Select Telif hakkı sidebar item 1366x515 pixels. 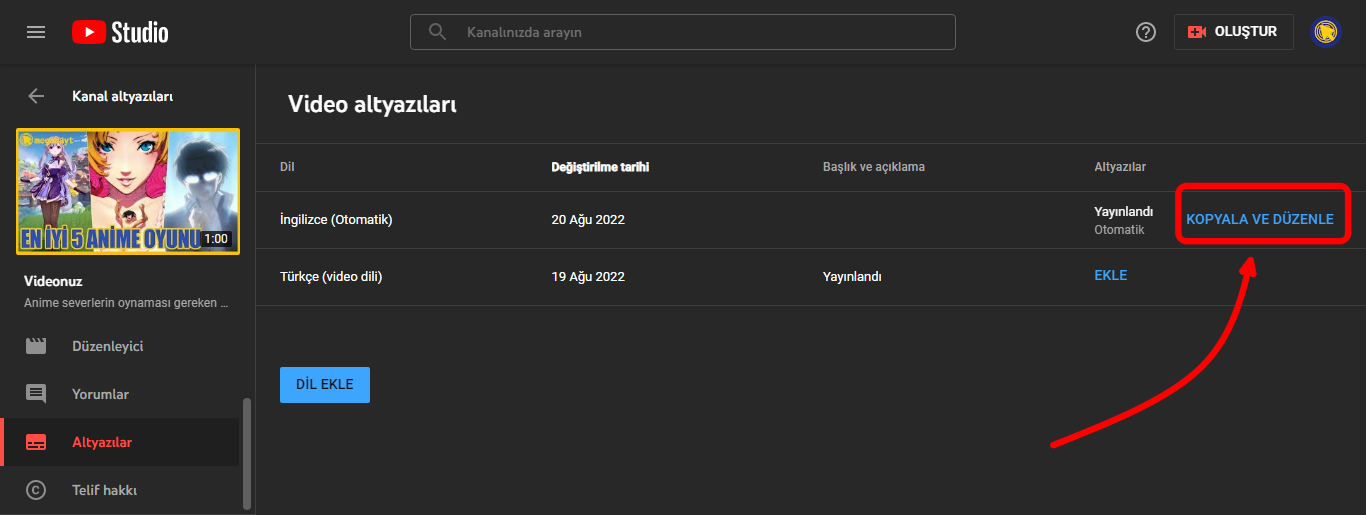pos(104,490)
